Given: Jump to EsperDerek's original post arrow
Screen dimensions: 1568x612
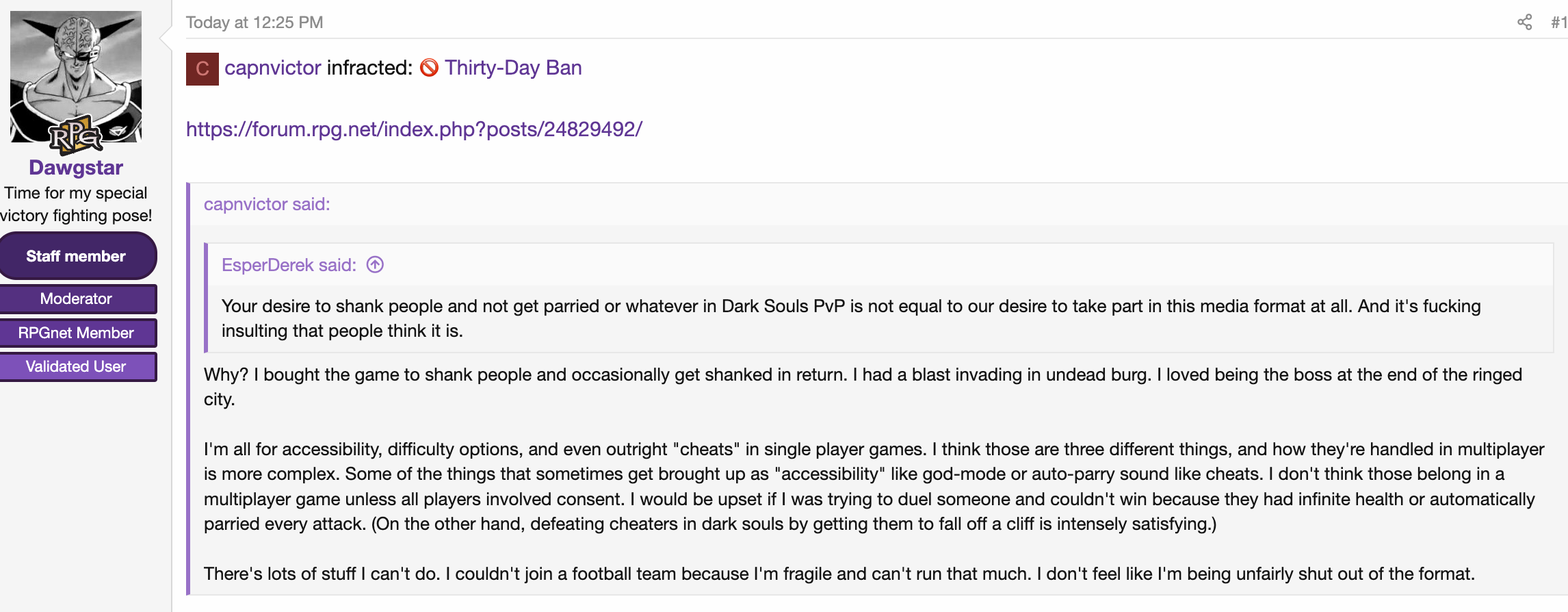Looking at the screenshot, I should 375,264.
